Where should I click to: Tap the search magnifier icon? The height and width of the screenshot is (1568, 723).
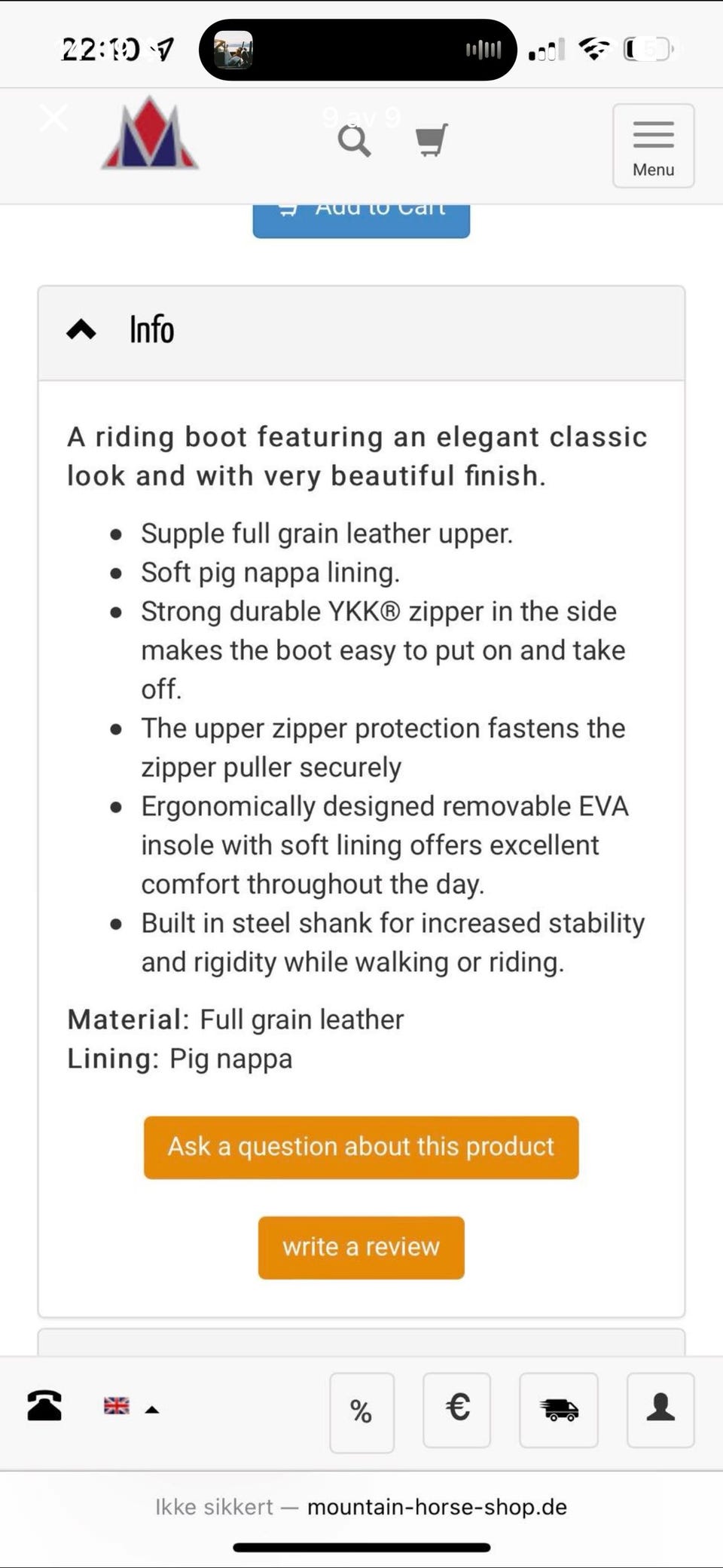coord(354,140)
